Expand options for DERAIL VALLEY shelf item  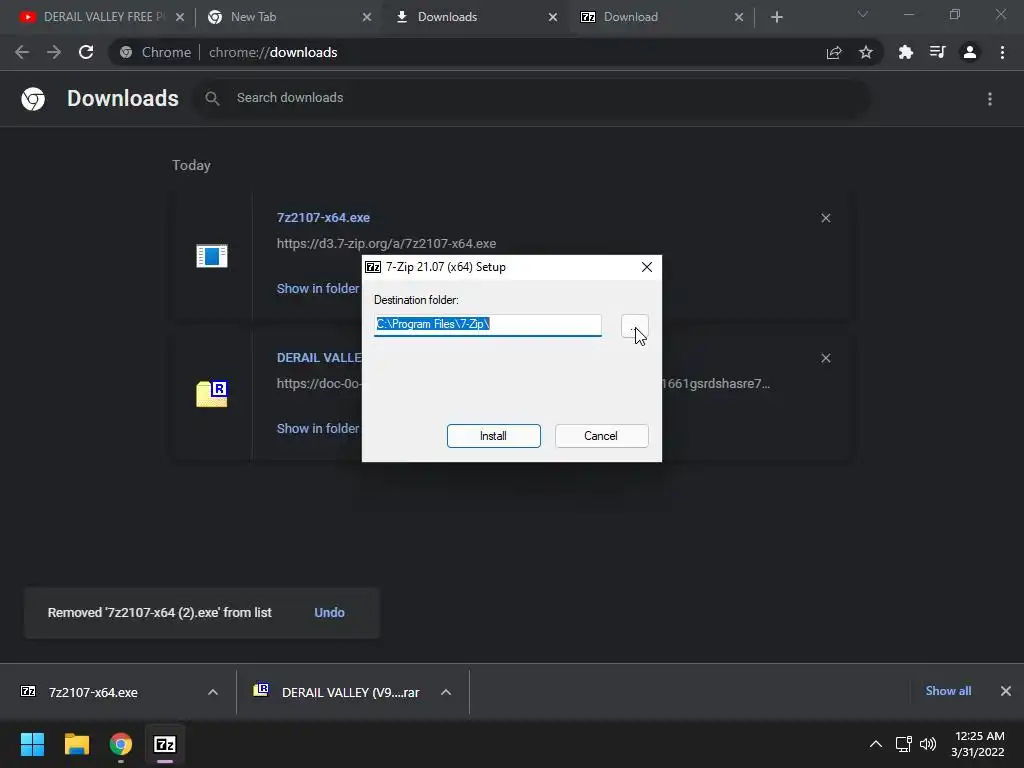[x=446, y=692]
